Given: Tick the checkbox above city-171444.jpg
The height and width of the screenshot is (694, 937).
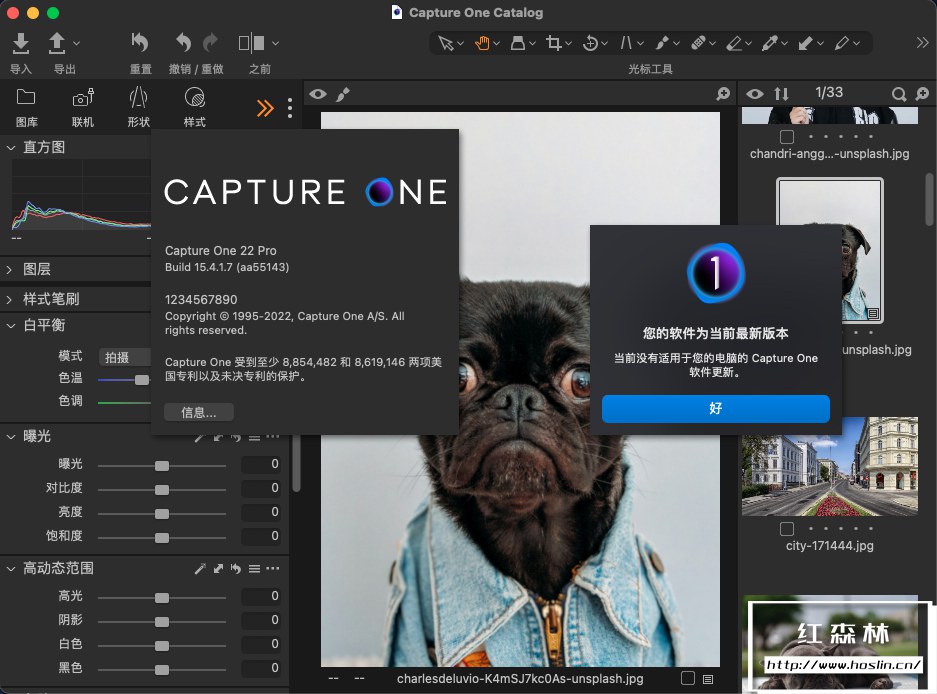Looking at the screenshot, I should click(x=787, y=529).
